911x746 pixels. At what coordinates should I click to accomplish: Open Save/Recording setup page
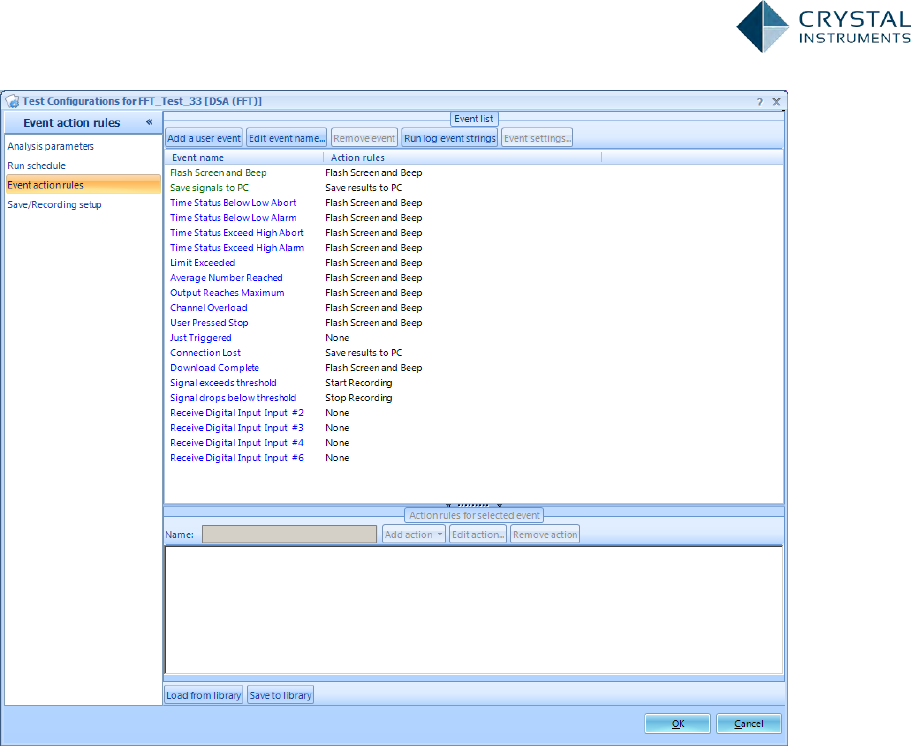tap(55, 205)
